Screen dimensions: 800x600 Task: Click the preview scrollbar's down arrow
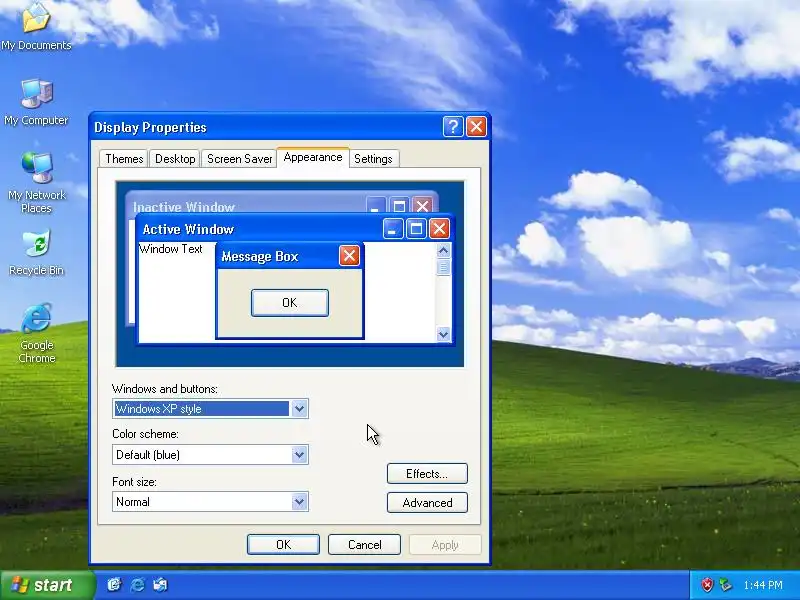[443, 335]
